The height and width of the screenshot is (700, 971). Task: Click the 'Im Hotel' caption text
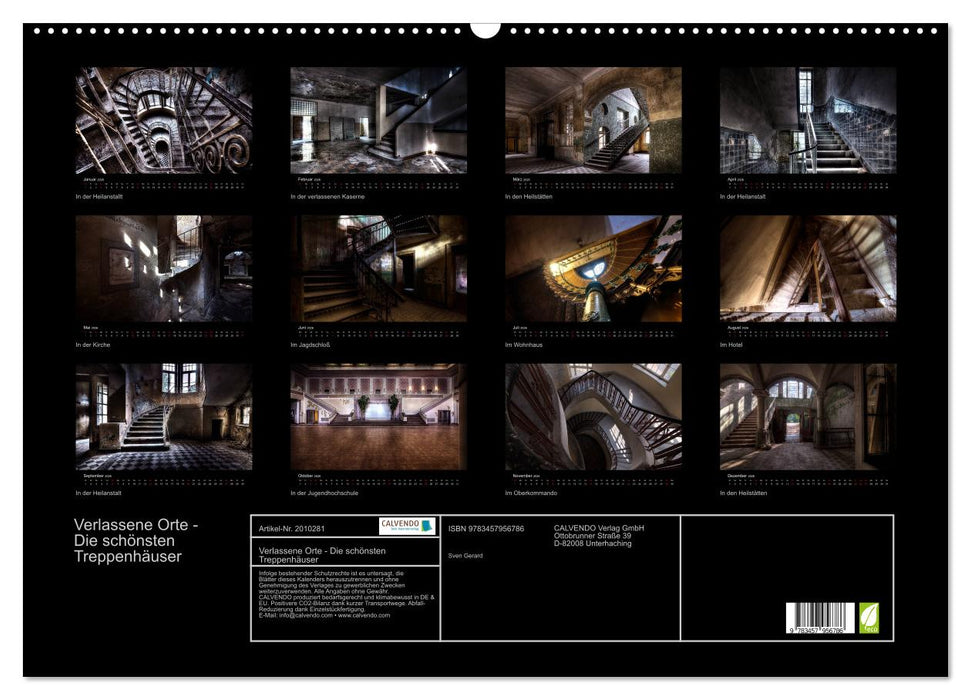730,345
